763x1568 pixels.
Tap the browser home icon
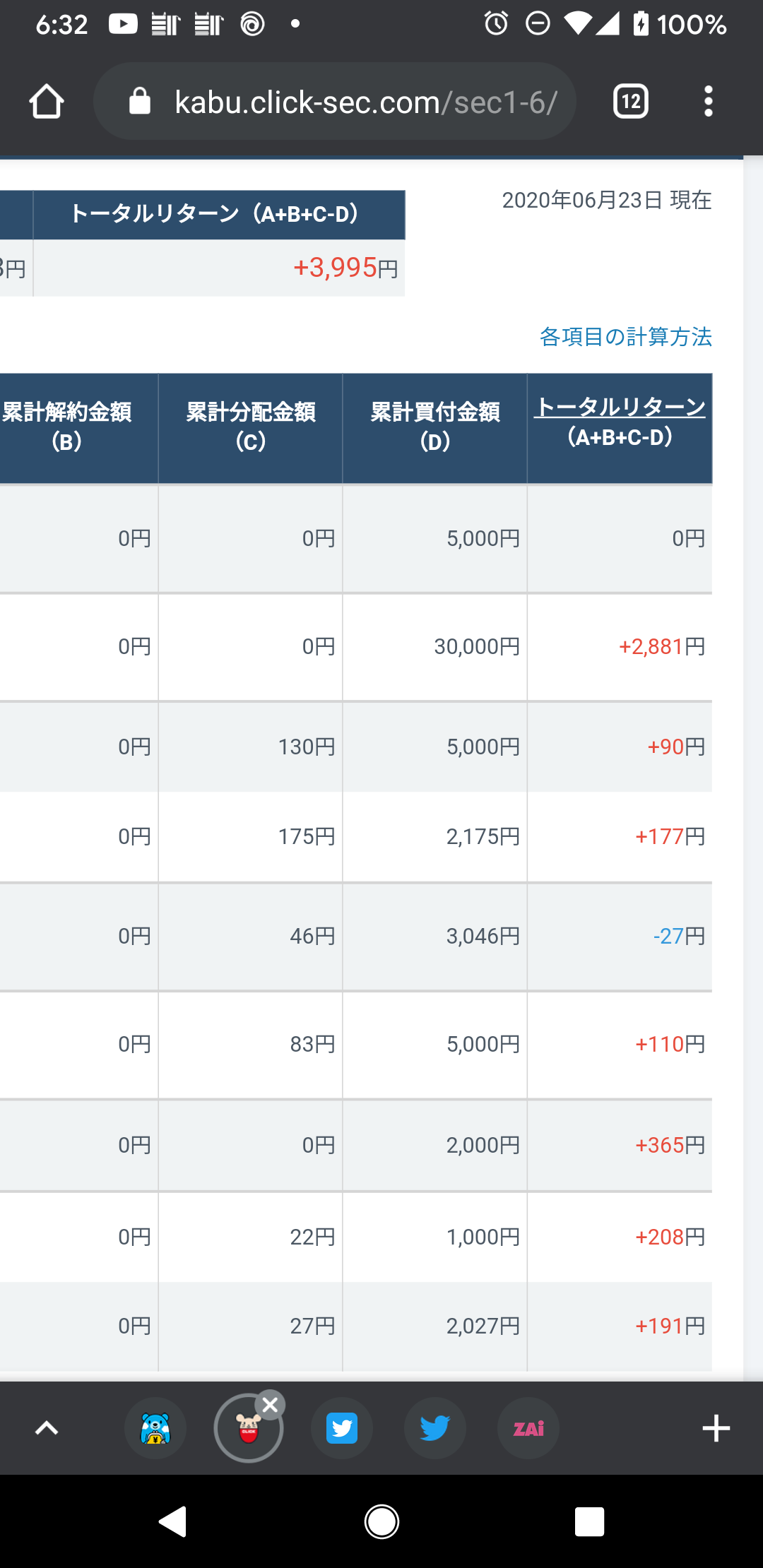(47, 102)
